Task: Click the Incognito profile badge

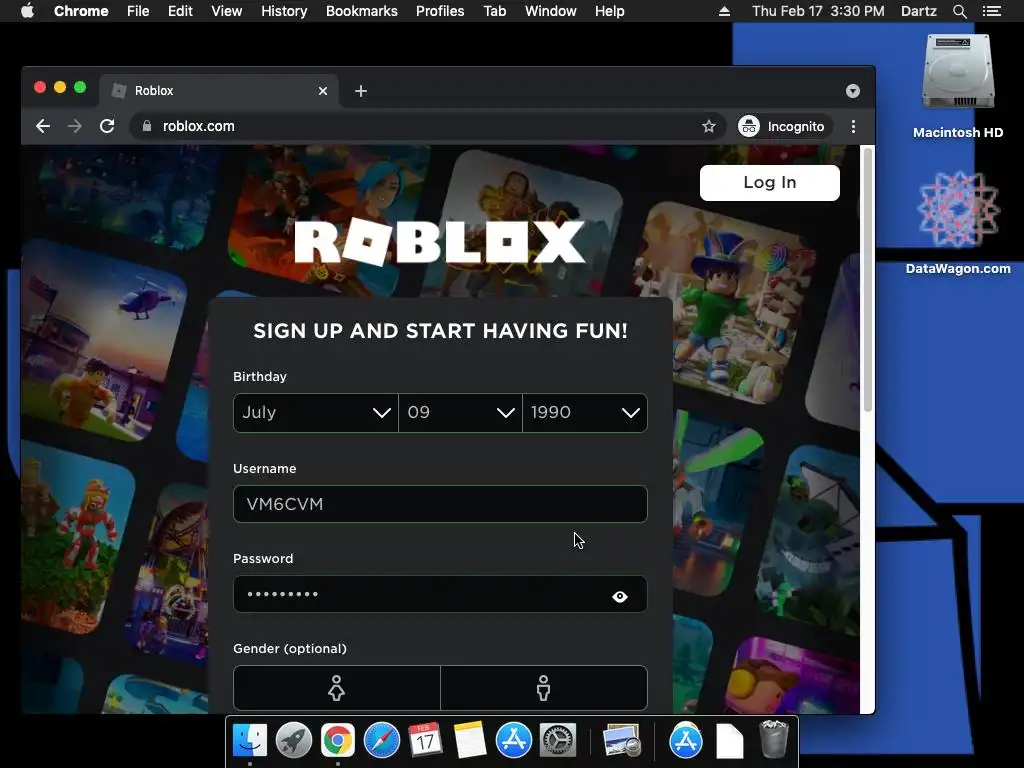Action: (784, 126)
